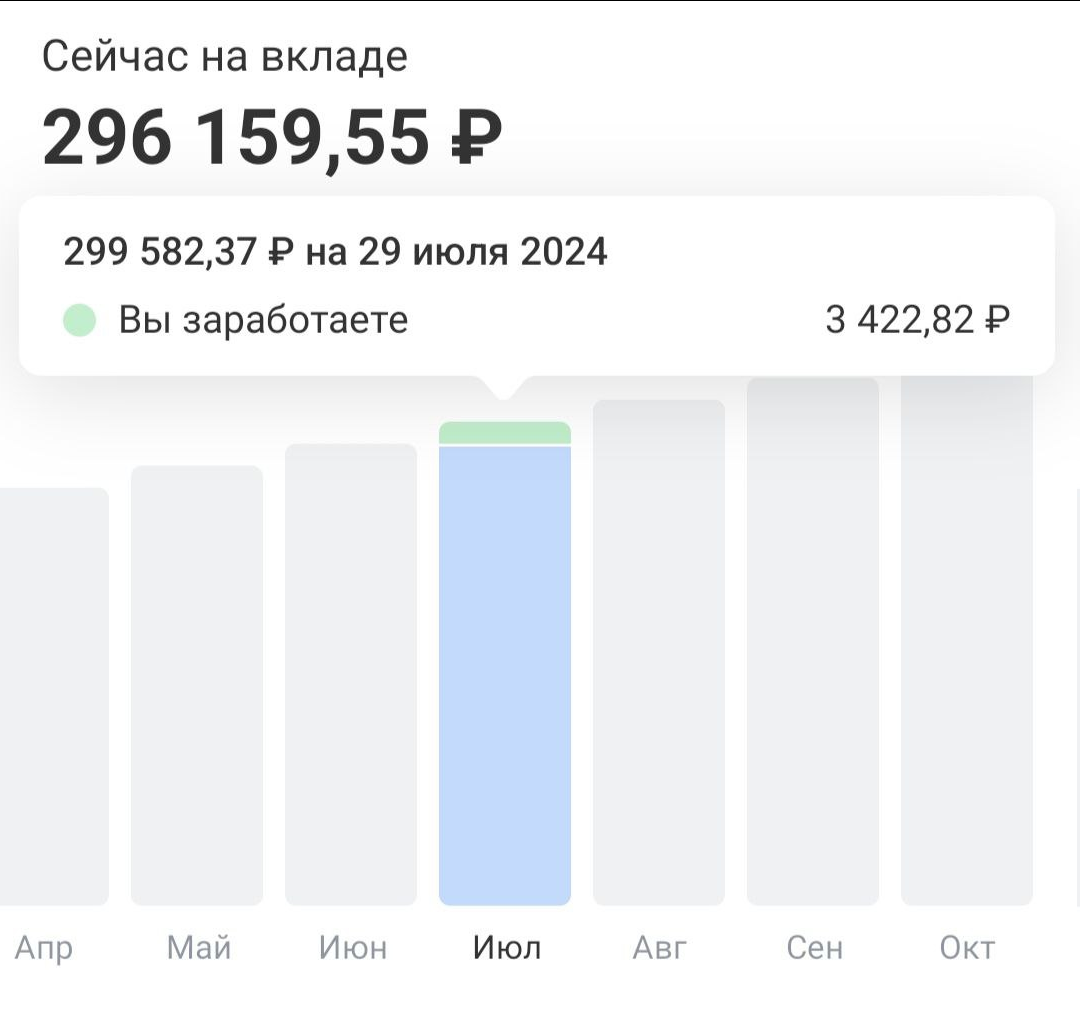
Task: Click the current balance '296 159,55 ₽'
Action: pos(271,138)
